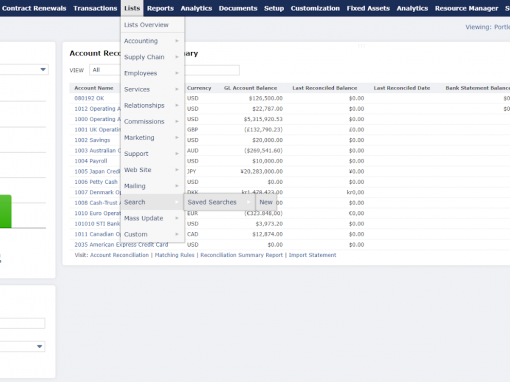Viewport: 510px width, 382px height.
Task: Select the Search menu entry
Action: 152,202
